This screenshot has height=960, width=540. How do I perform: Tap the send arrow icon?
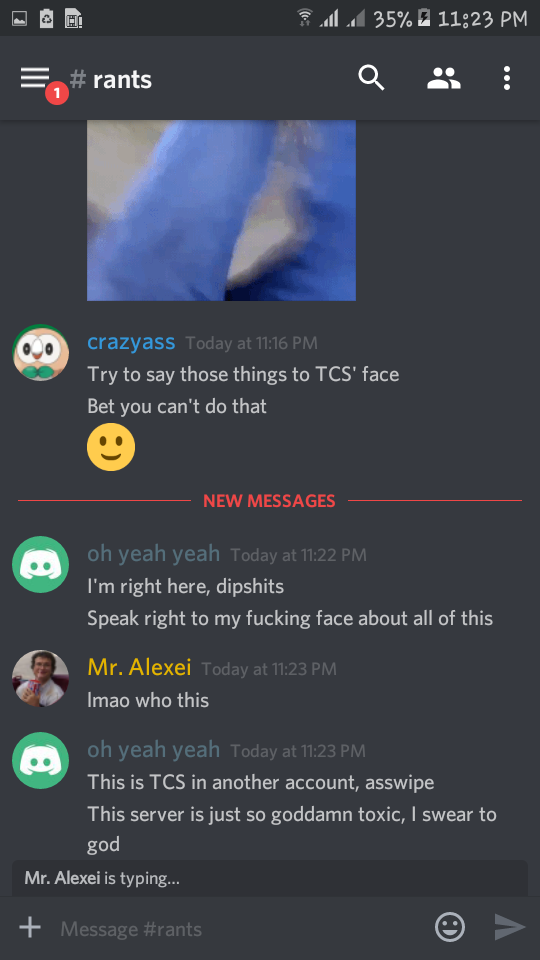coord(509,927)
